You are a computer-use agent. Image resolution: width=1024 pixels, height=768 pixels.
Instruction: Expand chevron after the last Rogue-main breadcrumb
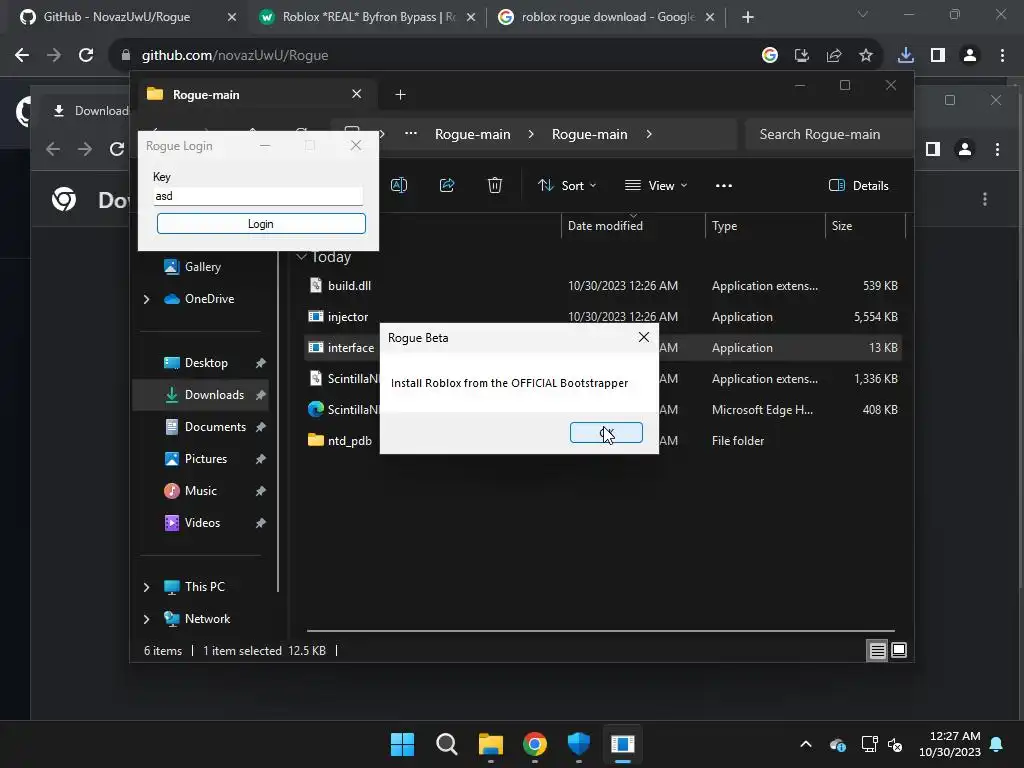point(648,135)
